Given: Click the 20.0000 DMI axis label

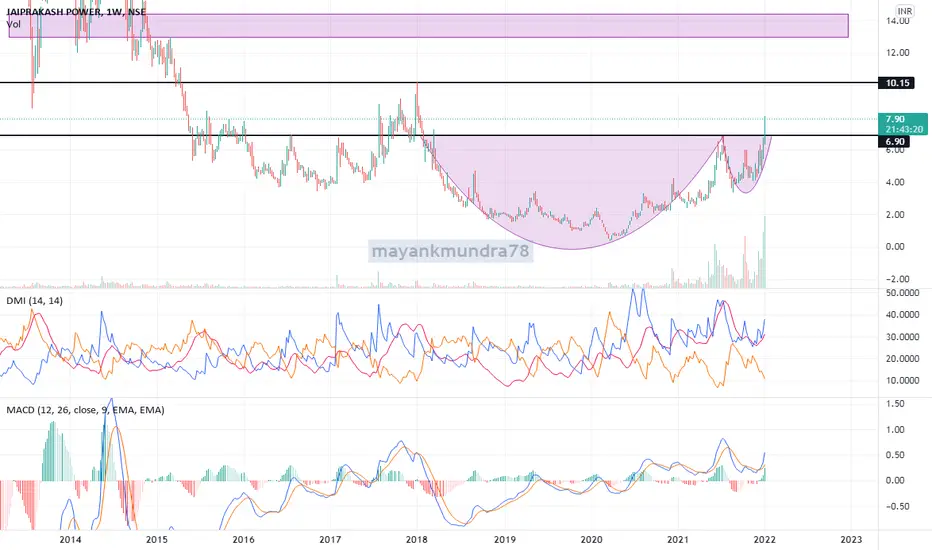Looking at the screenshot, I should pyautogui.click(x=903, y=359).
